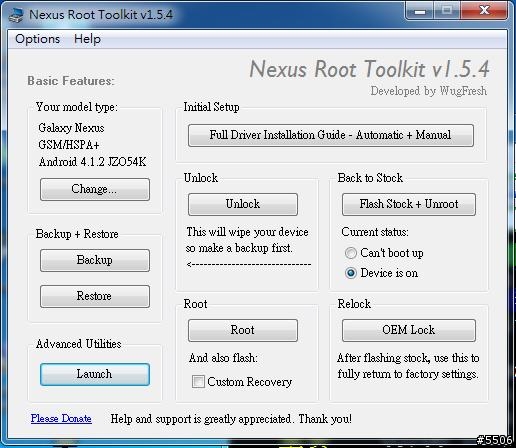Click the 'Android 4.1.2 JZO54K' text

click(x=92, y=162)
